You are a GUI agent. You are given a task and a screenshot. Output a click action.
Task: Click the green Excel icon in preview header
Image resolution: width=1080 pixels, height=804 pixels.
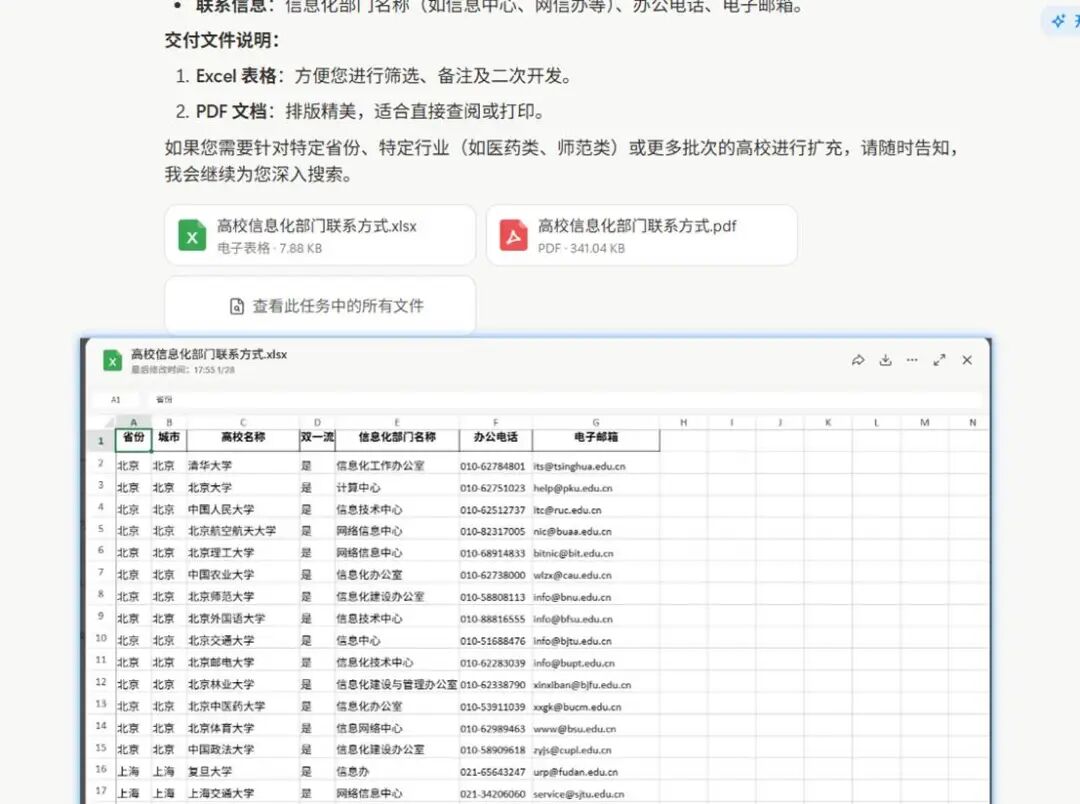pos(112,361)
